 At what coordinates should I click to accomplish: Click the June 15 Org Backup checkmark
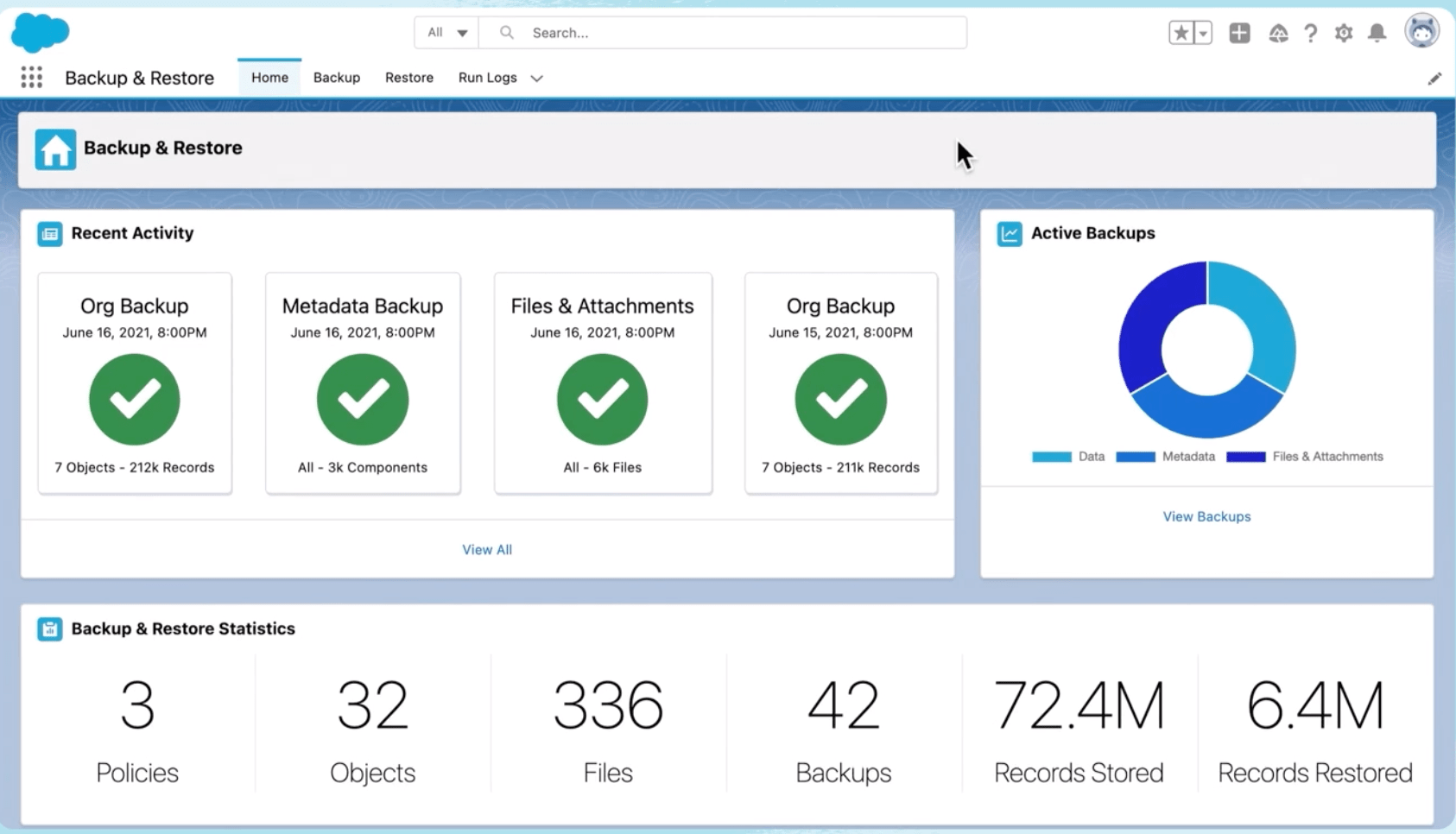tap(841, 400)
